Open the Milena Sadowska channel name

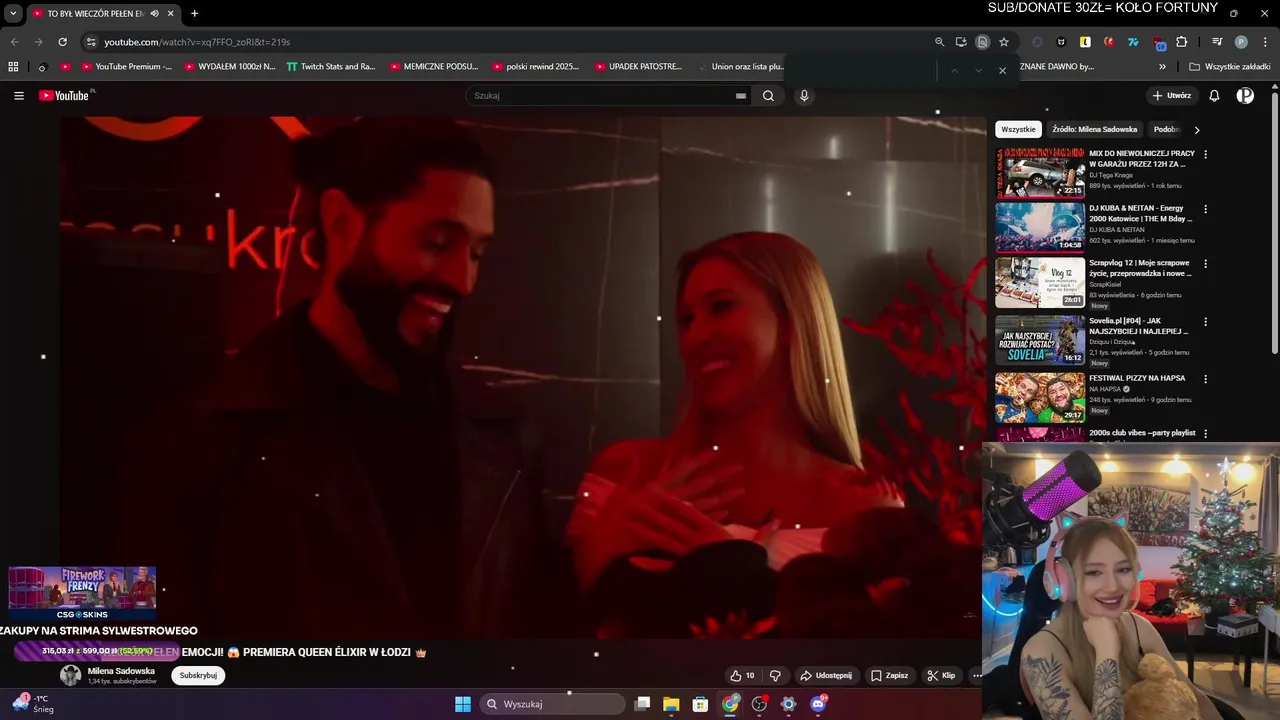(121, 671)
